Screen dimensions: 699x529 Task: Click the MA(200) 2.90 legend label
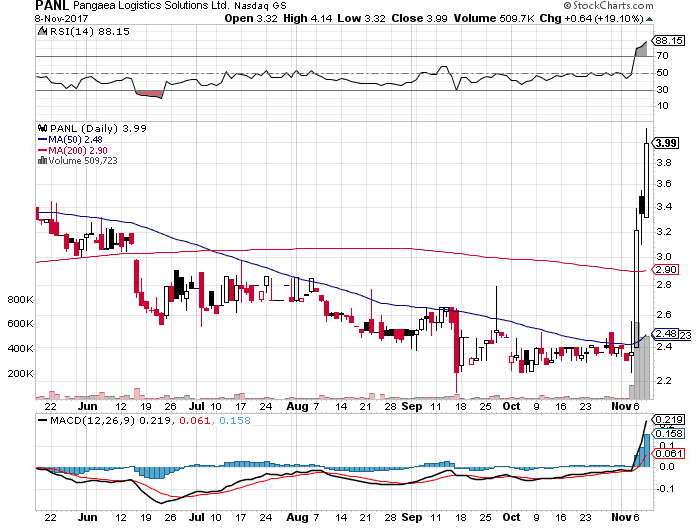(78, 151)
